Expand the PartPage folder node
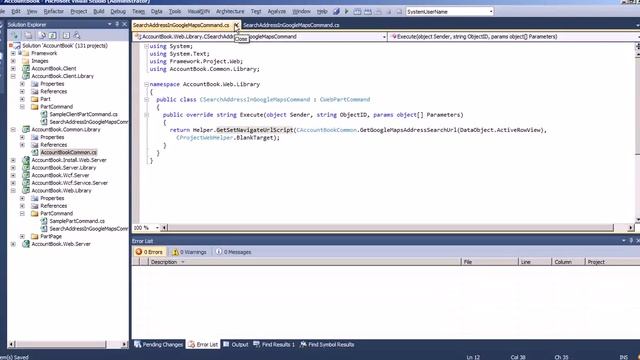Viewport: 640px width, 360px height. [x=22, y=236]
